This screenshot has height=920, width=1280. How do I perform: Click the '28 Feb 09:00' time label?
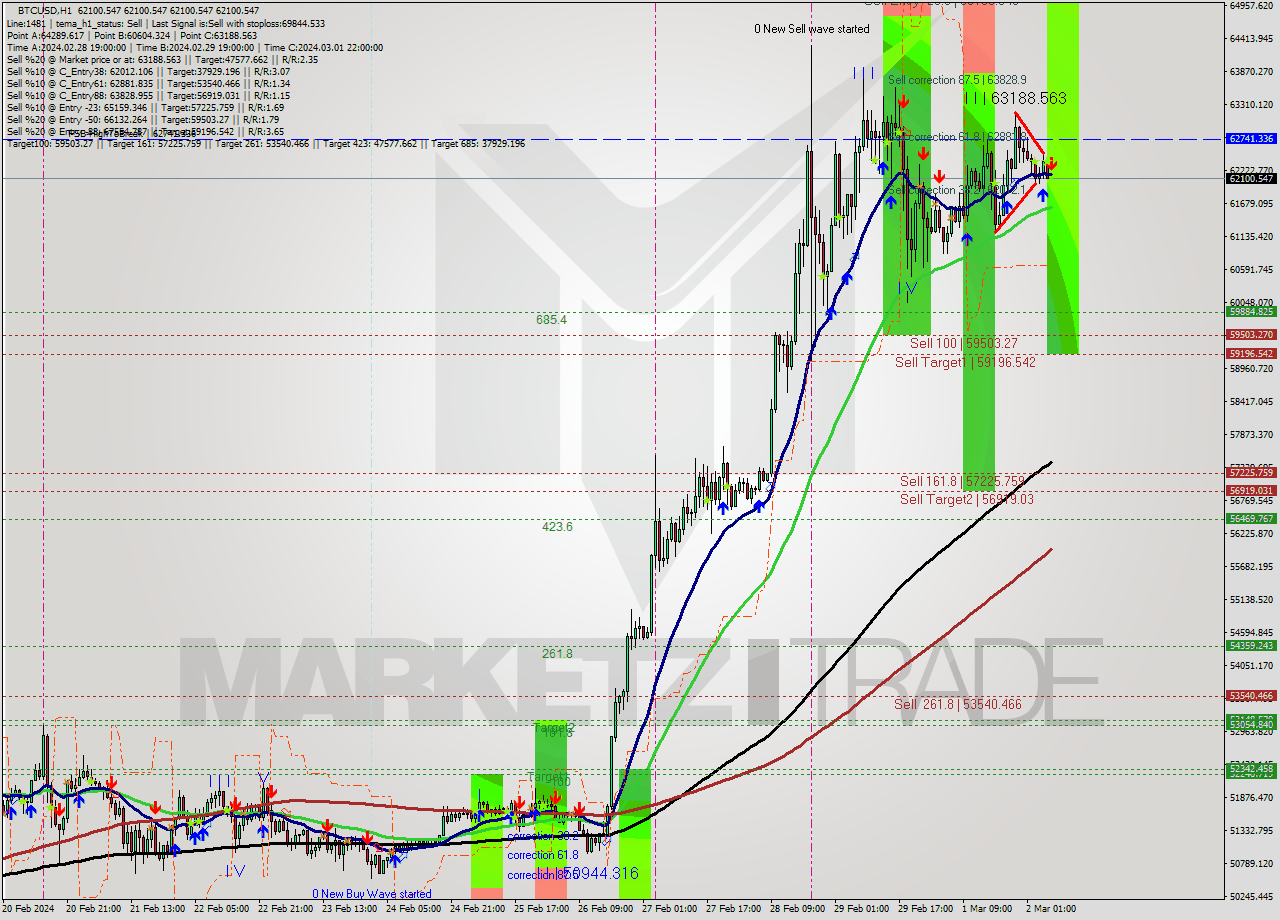click(x=796, y=909)
